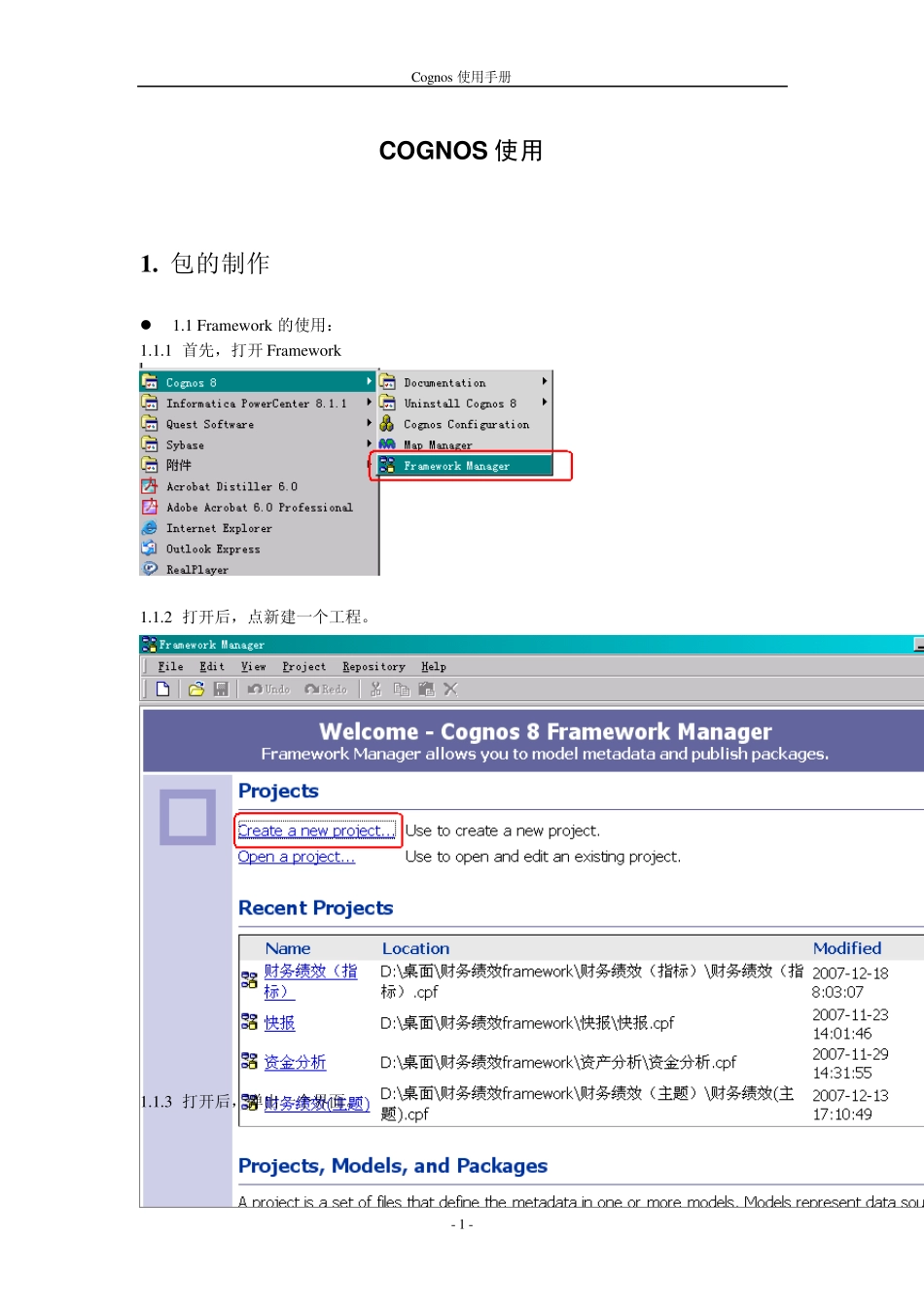Viewport: 924px width, 1307px height.
Task: Click the Open folder toolbar icon
Action: point(196,689)
